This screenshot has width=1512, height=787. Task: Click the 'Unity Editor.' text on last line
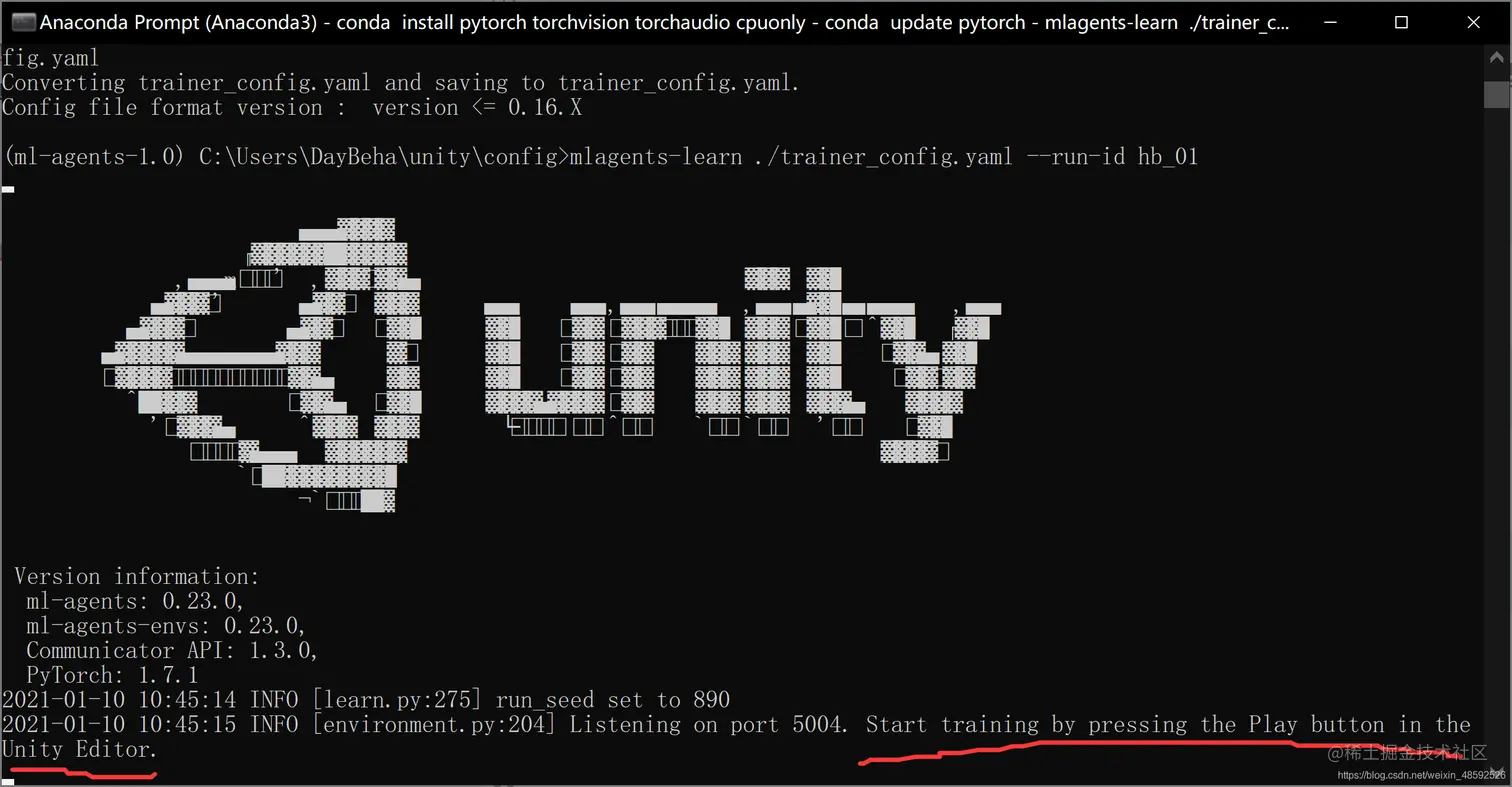point(80,749)
